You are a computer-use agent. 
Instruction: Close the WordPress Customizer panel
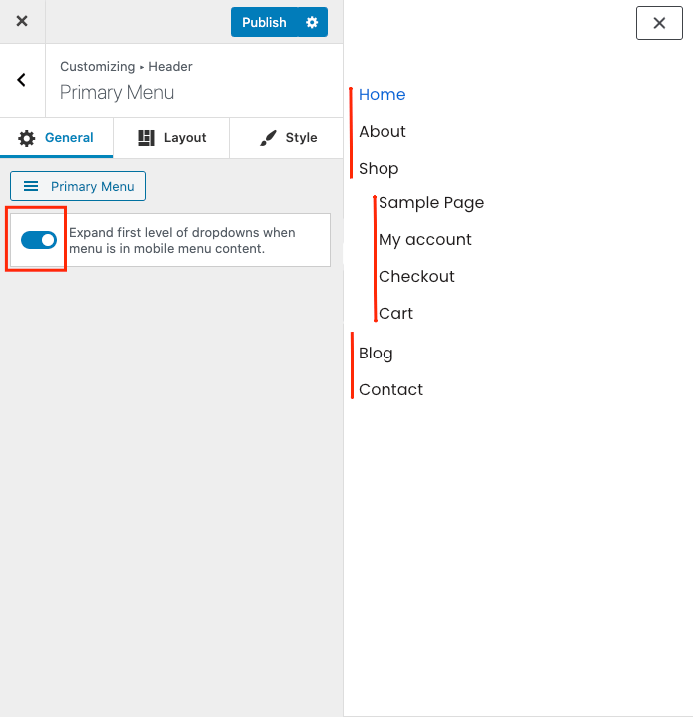click(x=22, y=21)
